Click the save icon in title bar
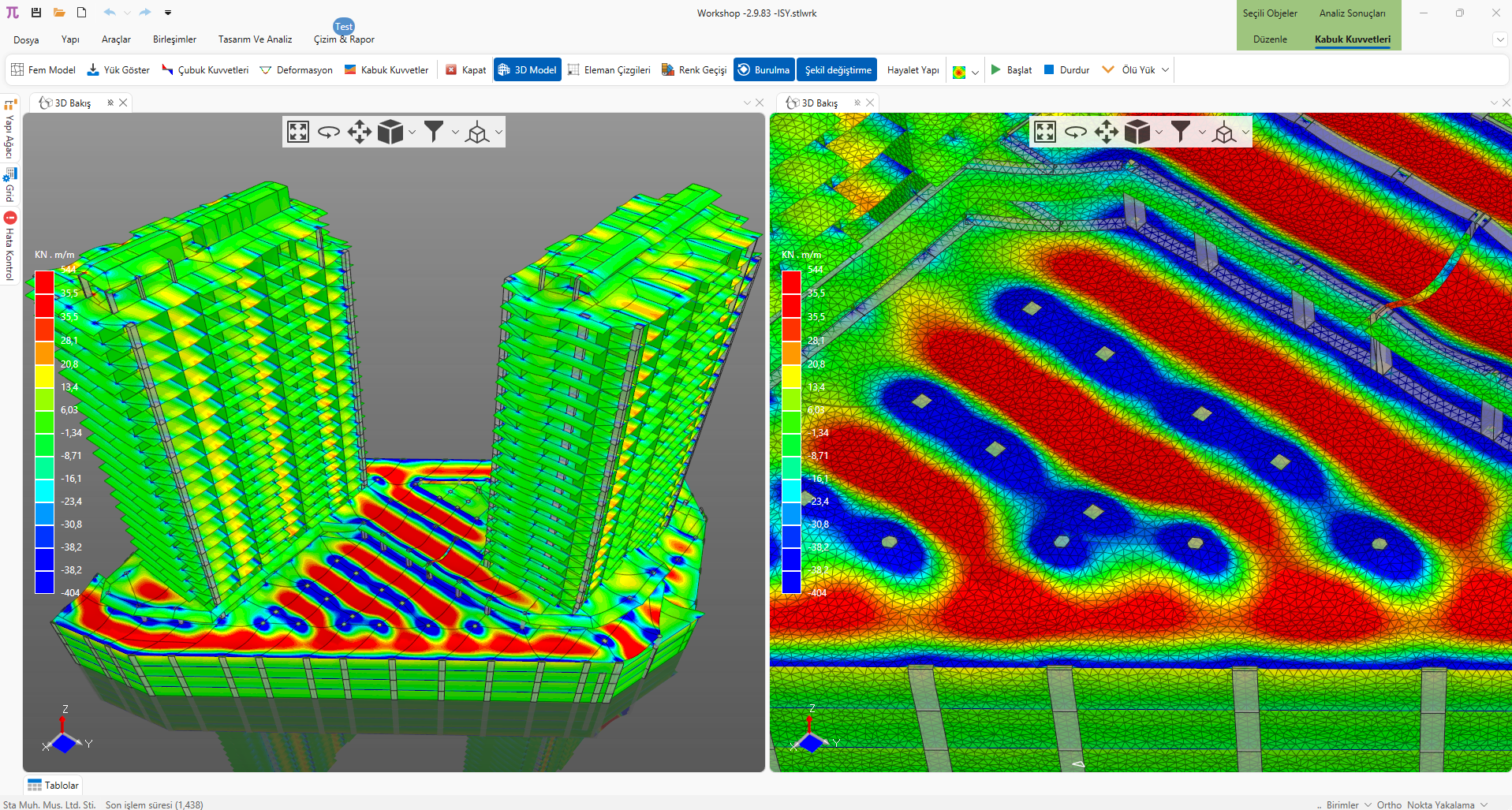The image size is (1512, 810). click(x=36, y=13)
